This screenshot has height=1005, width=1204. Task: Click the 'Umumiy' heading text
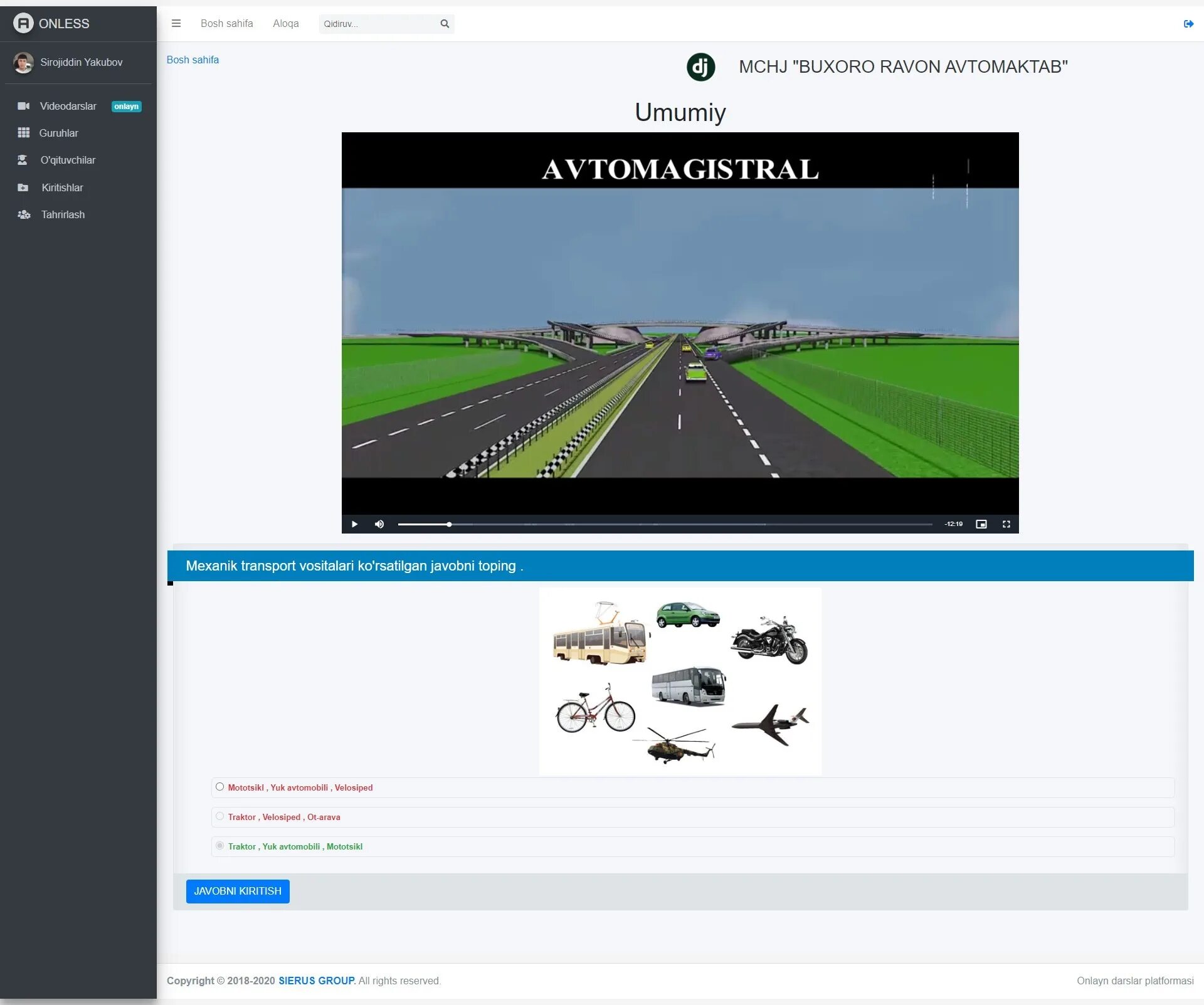680,113
